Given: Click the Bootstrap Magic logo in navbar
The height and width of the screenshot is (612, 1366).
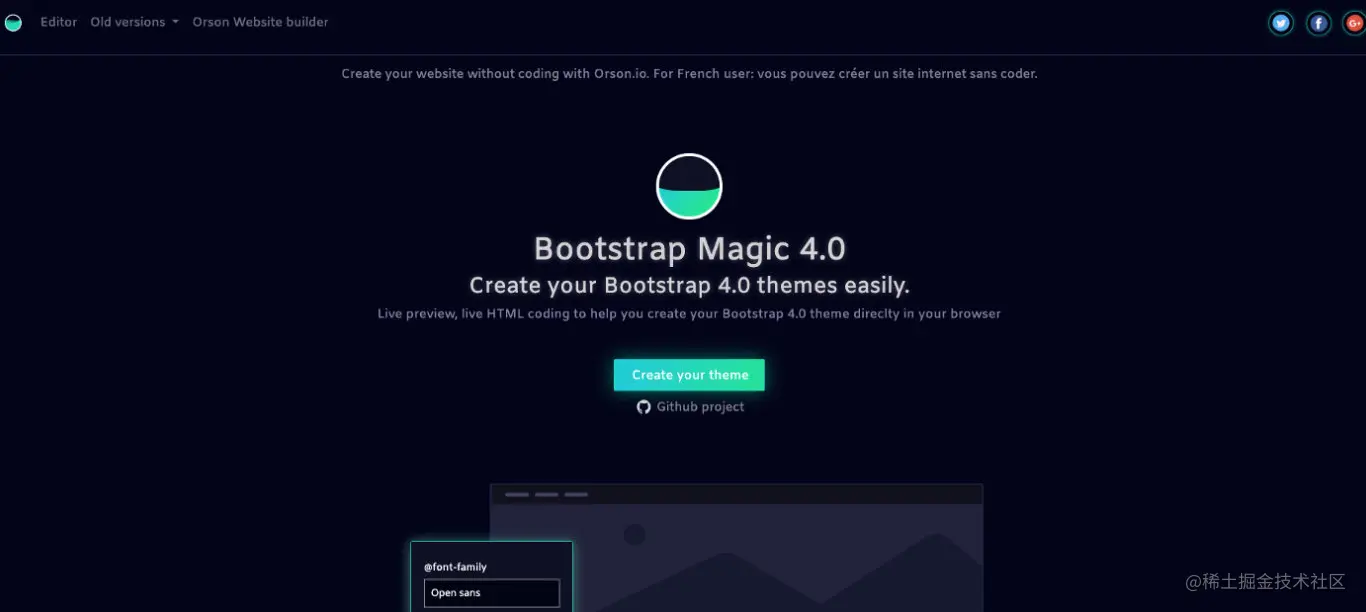Looking at the screenshot, I should pos(13,22).
